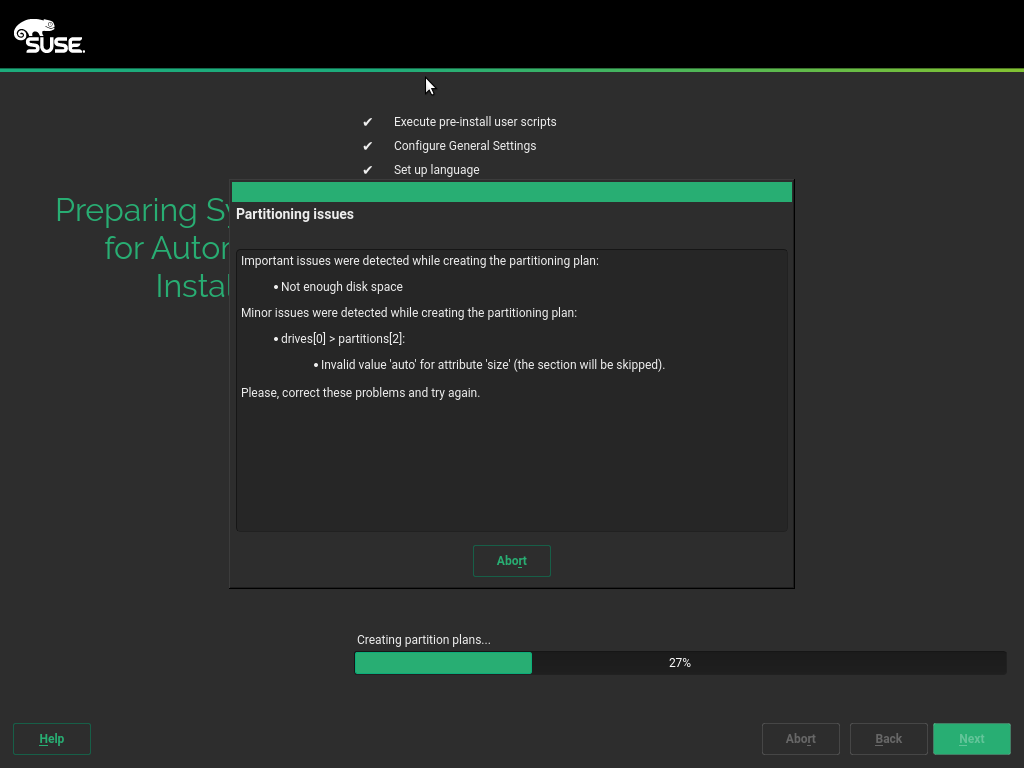Click the SUSE chameleon logo
Viewport: 1024px width, 768px height.
click(x=49, y=36)
